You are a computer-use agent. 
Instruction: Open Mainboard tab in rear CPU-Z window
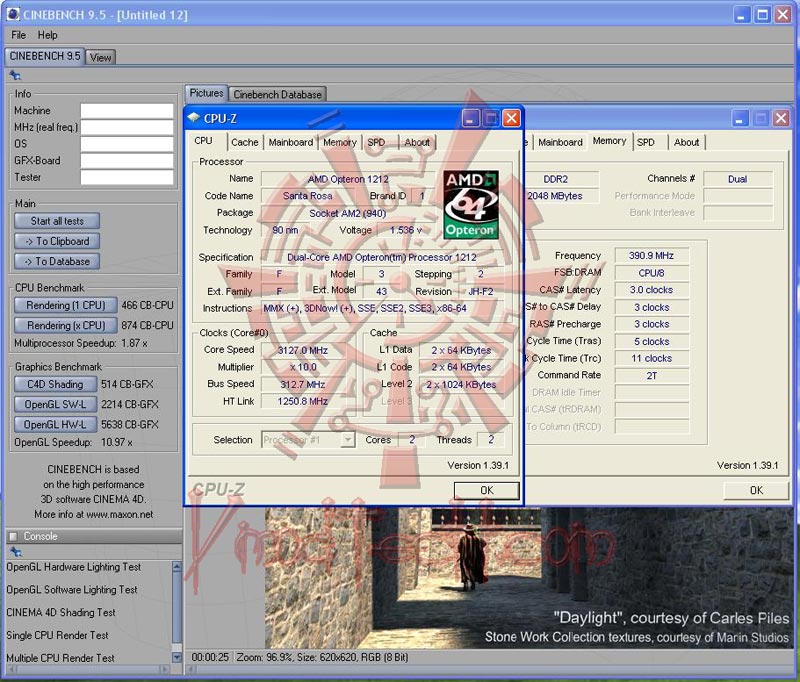(x=560, y=142)
